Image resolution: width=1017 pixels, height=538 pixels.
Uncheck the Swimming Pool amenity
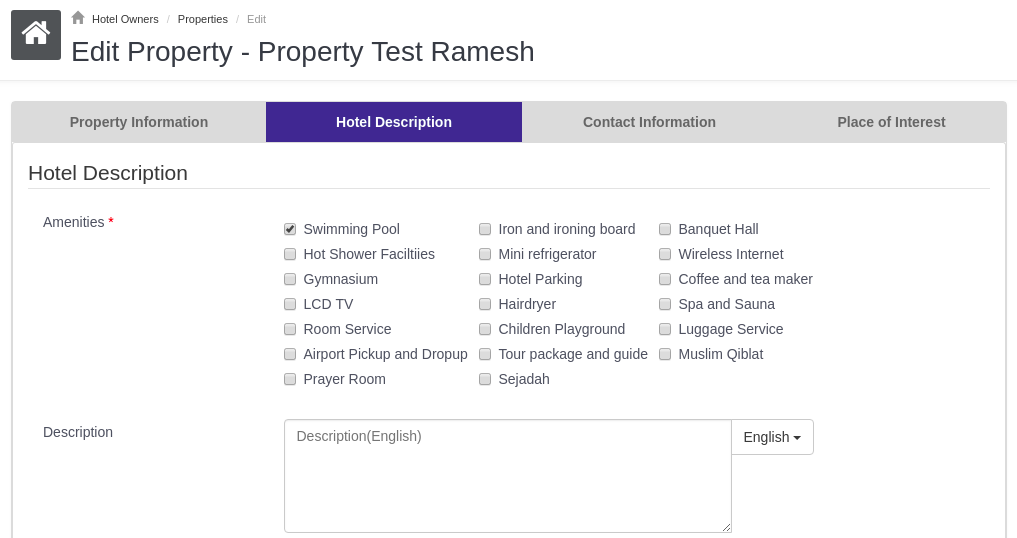coord(290,229)
